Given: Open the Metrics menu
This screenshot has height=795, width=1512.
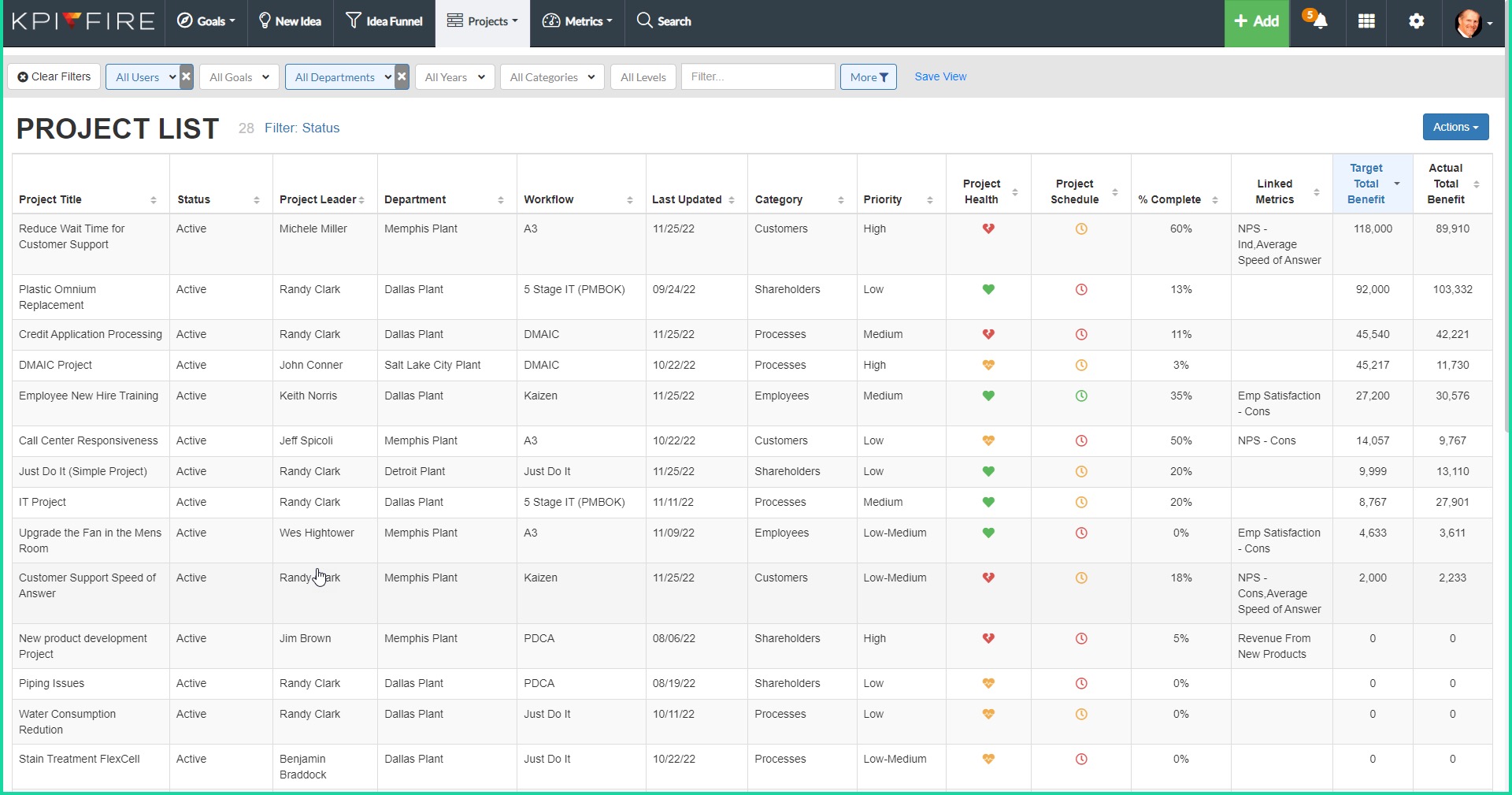Looking at the screenshot, I should [x=576, y=21].
